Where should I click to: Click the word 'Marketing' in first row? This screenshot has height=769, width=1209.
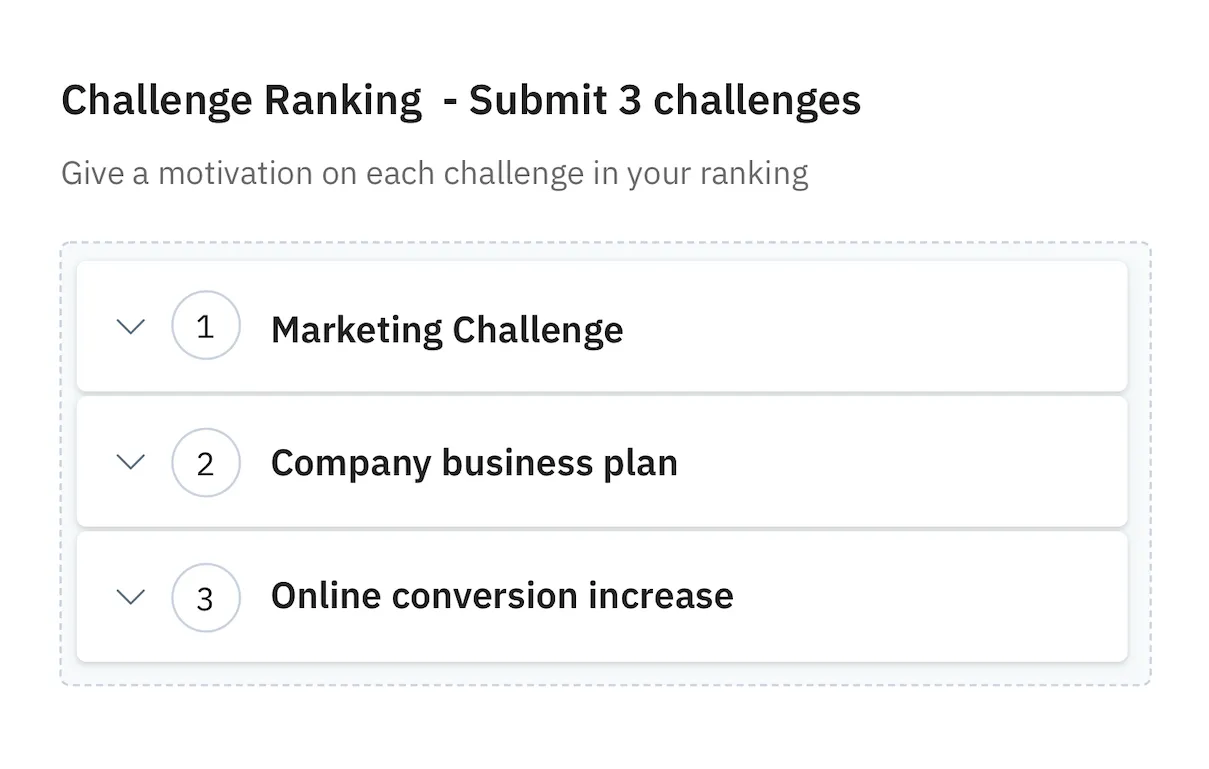coord(357,329)
